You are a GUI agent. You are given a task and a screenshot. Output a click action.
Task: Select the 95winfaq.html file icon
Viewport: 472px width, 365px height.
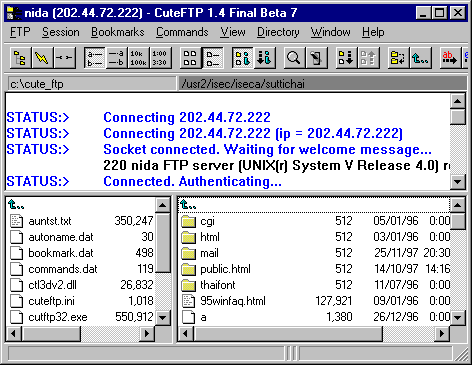coord(189,301)
